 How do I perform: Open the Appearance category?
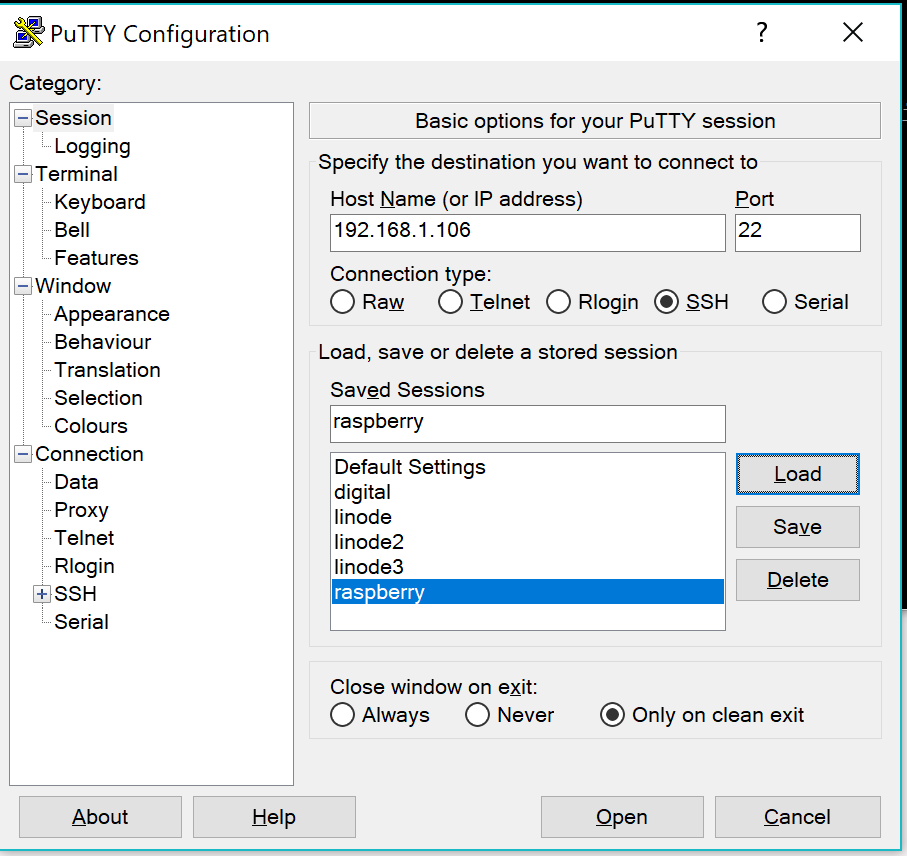coord(112,314)
